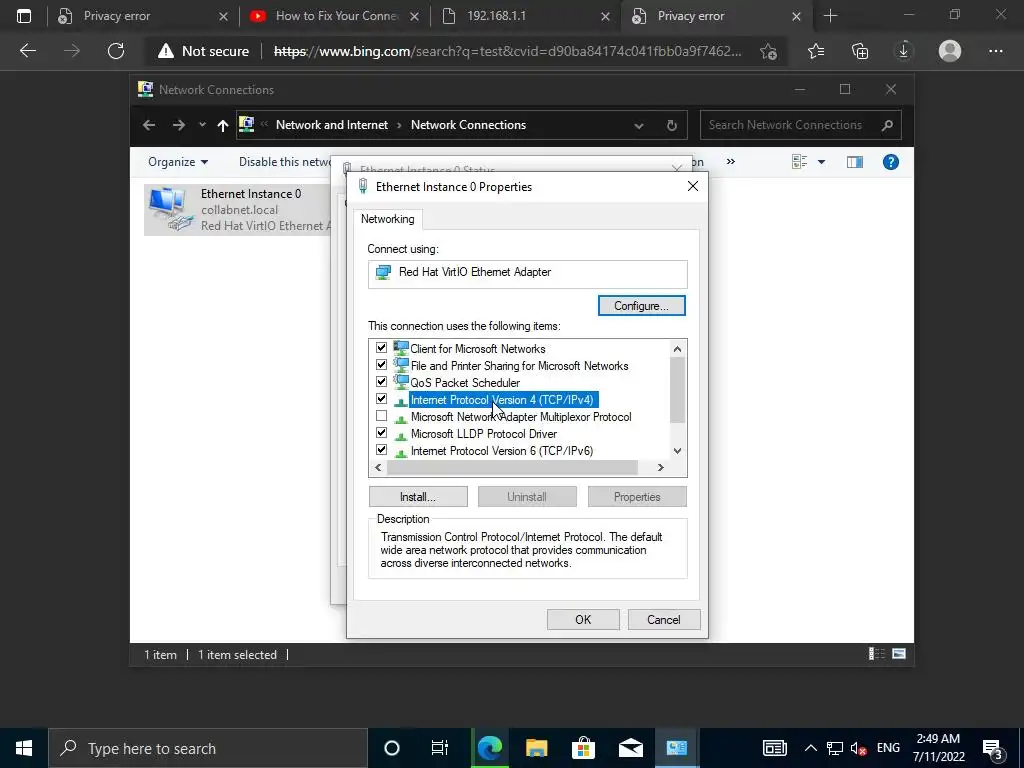The height and width of the screenshot is (768, 1024).
Task: Uncheck QoS Packet Scheduler
Action: pos(381,382)
